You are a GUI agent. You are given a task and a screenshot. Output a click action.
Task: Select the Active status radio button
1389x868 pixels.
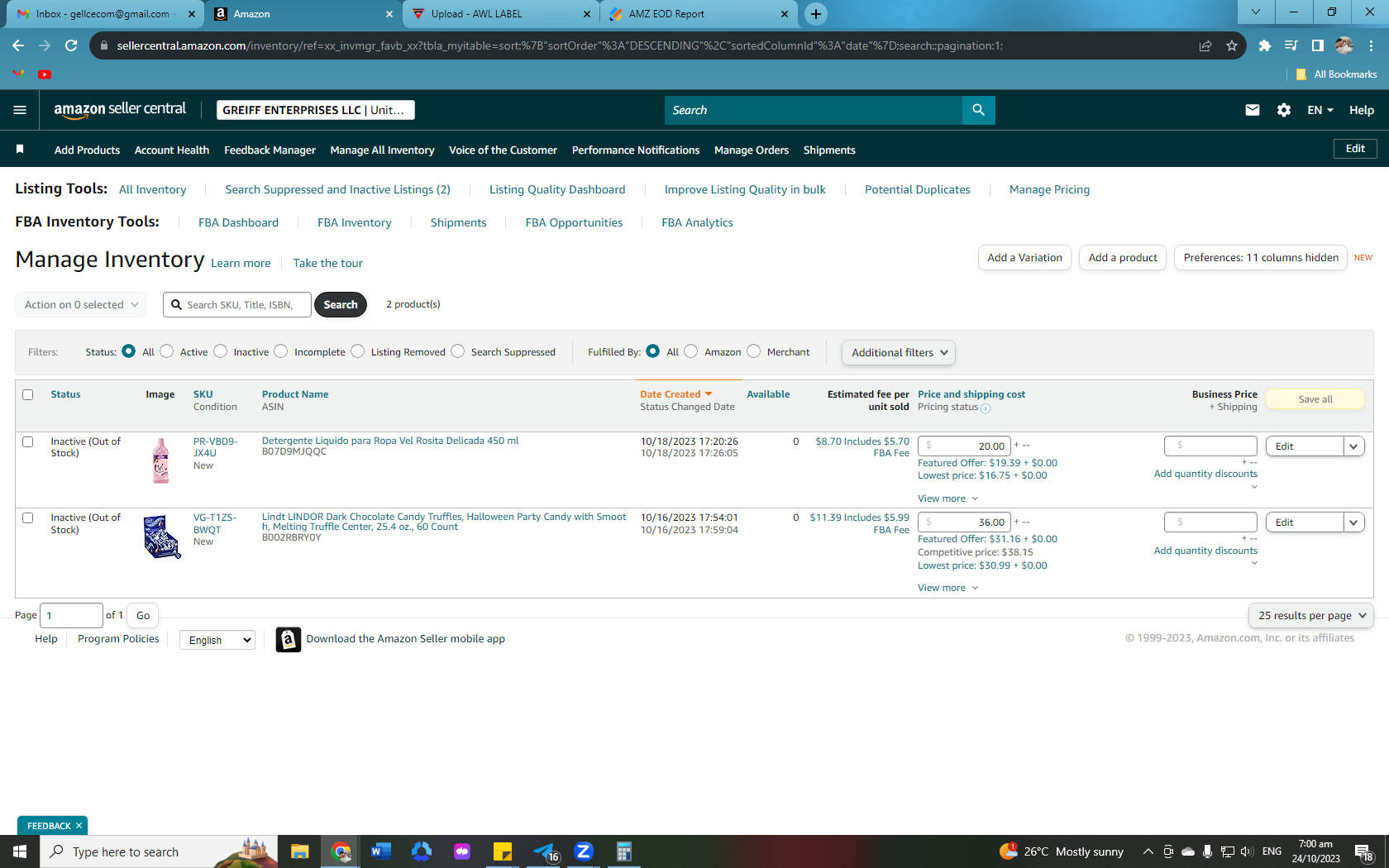tap(167, 351)
